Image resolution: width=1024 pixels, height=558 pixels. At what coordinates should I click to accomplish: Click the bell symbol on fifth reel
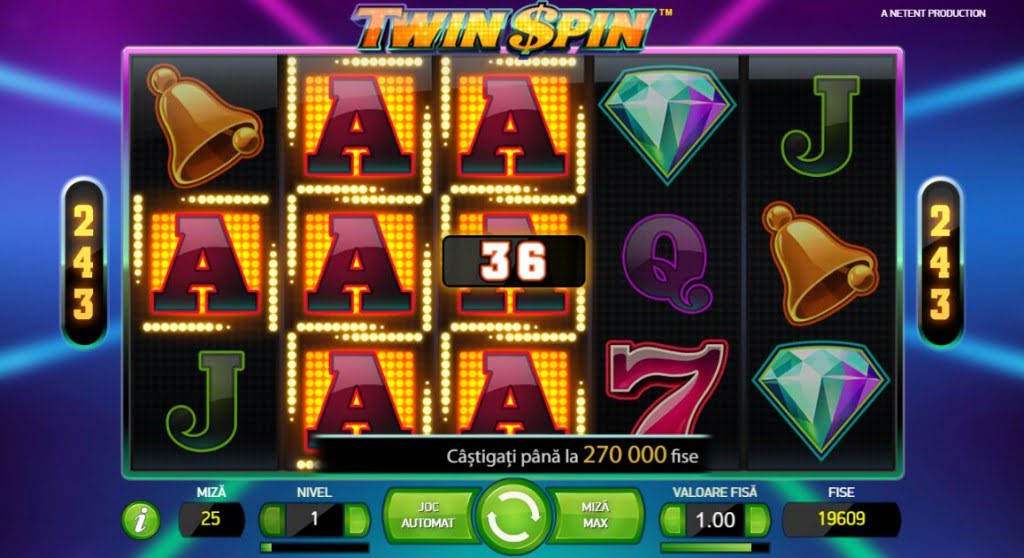click(x=819, y=263)
